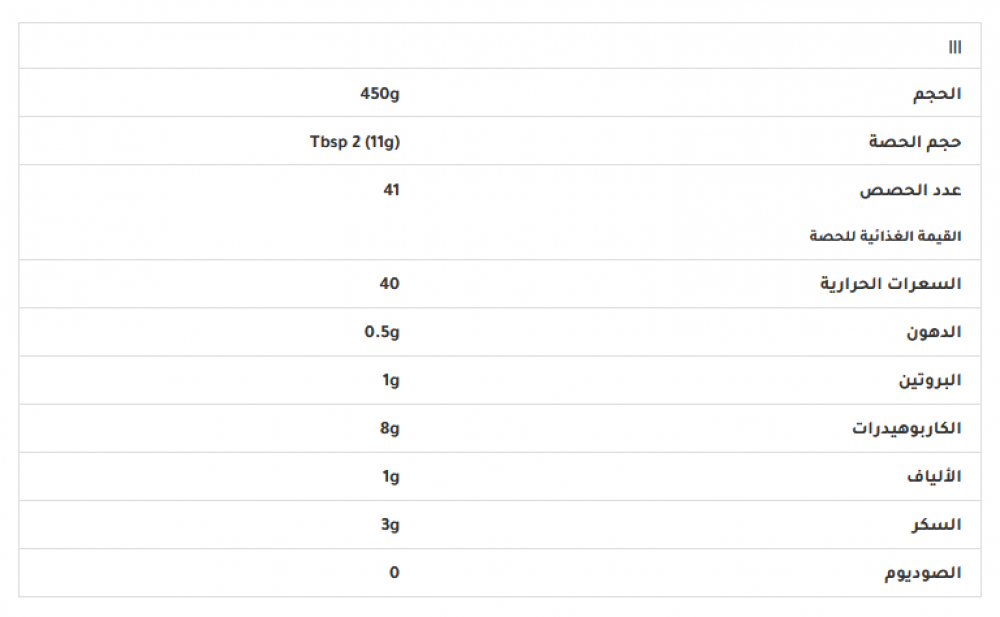Select the عدد الحصص label
The height and width of the screenshot is (617, 1000).
pyautogui.click(x=910, y=190)
